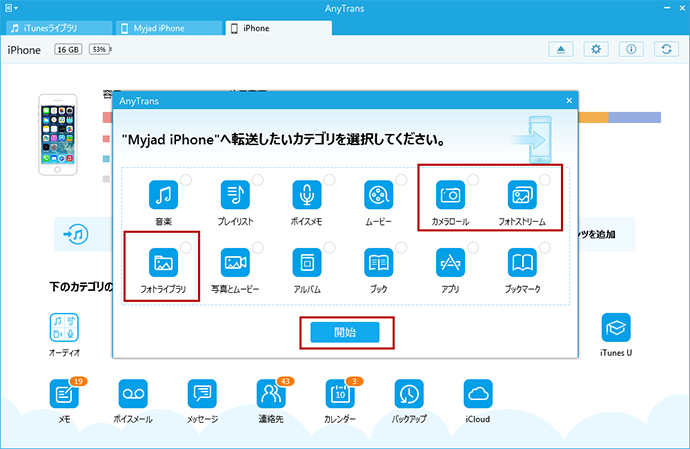Click the iPhone device thumbnail image
The width and height of the screenshot is (690, 449).
58,135
